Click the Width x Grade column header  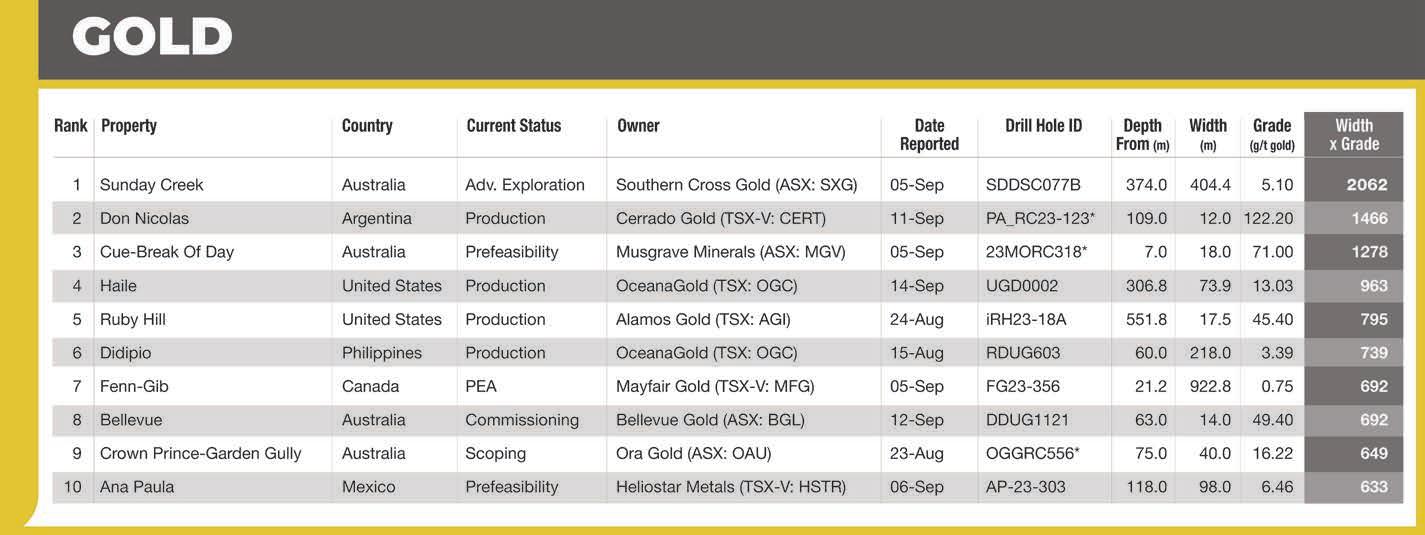[1354, 135]
